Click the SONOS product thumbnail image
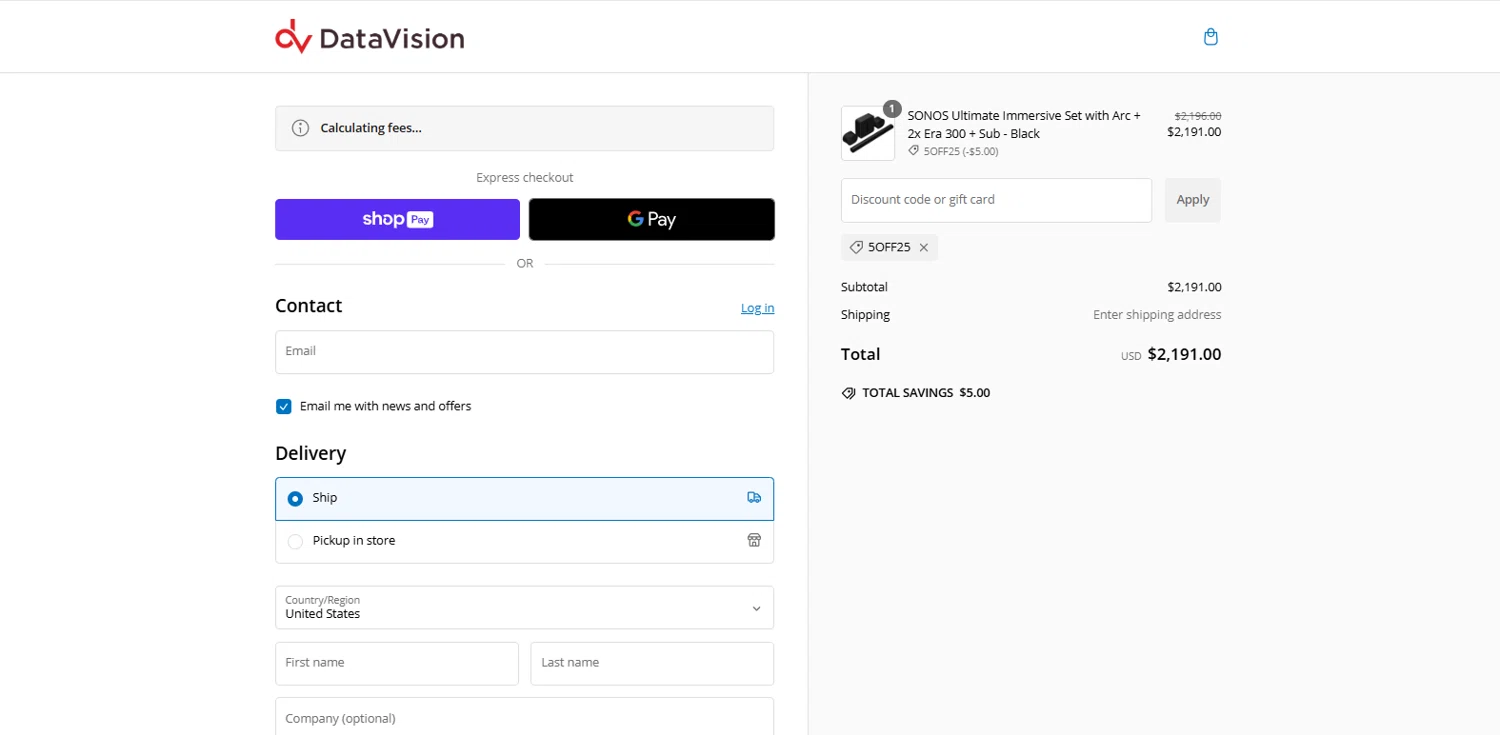The image size is (1500, 735). point(868,133)
